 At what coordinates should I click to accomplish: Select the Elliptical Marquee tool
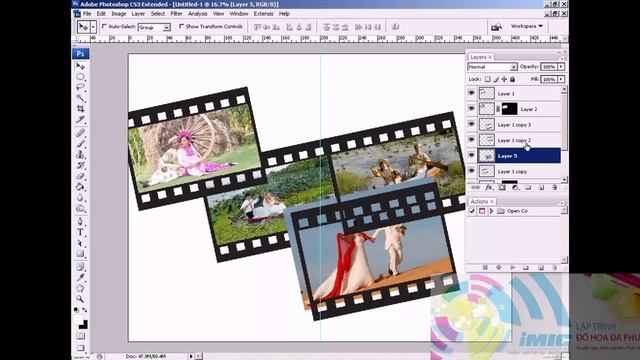tap(80, 77)
